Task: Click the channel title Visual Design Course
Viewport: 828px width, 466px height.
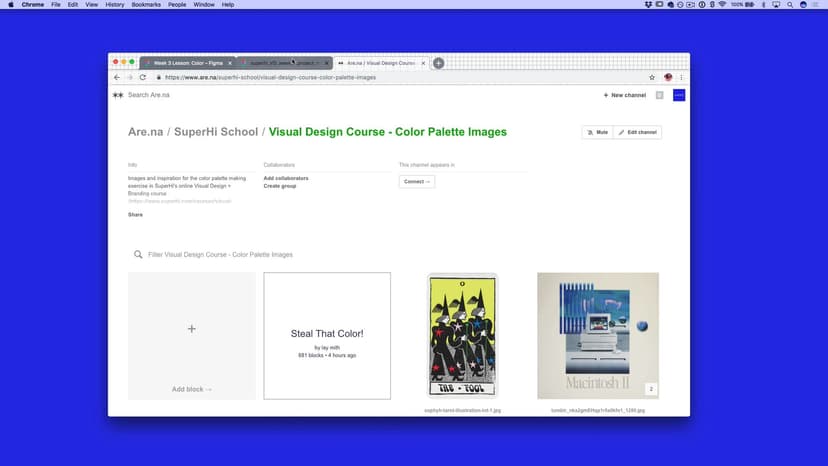Action: (x=388, y=132)
